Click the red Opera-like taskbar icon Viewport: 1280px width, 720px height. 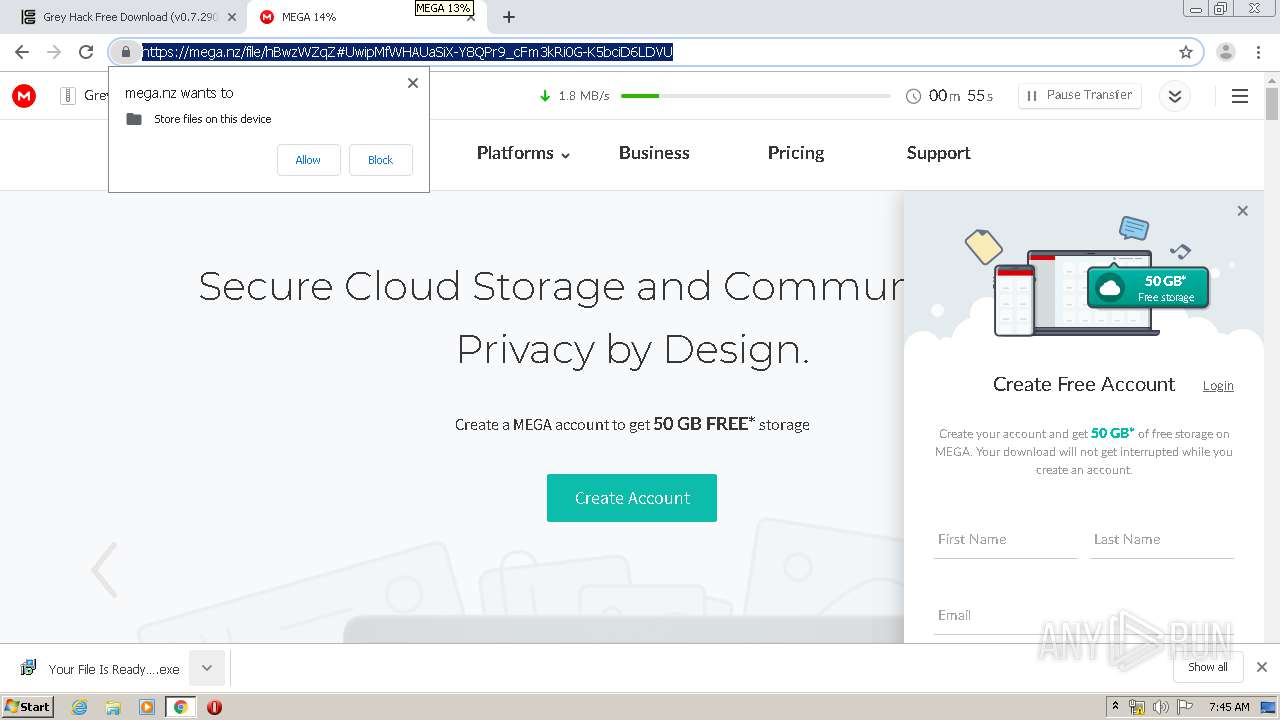pyautogui.click(x=214, y=707)
